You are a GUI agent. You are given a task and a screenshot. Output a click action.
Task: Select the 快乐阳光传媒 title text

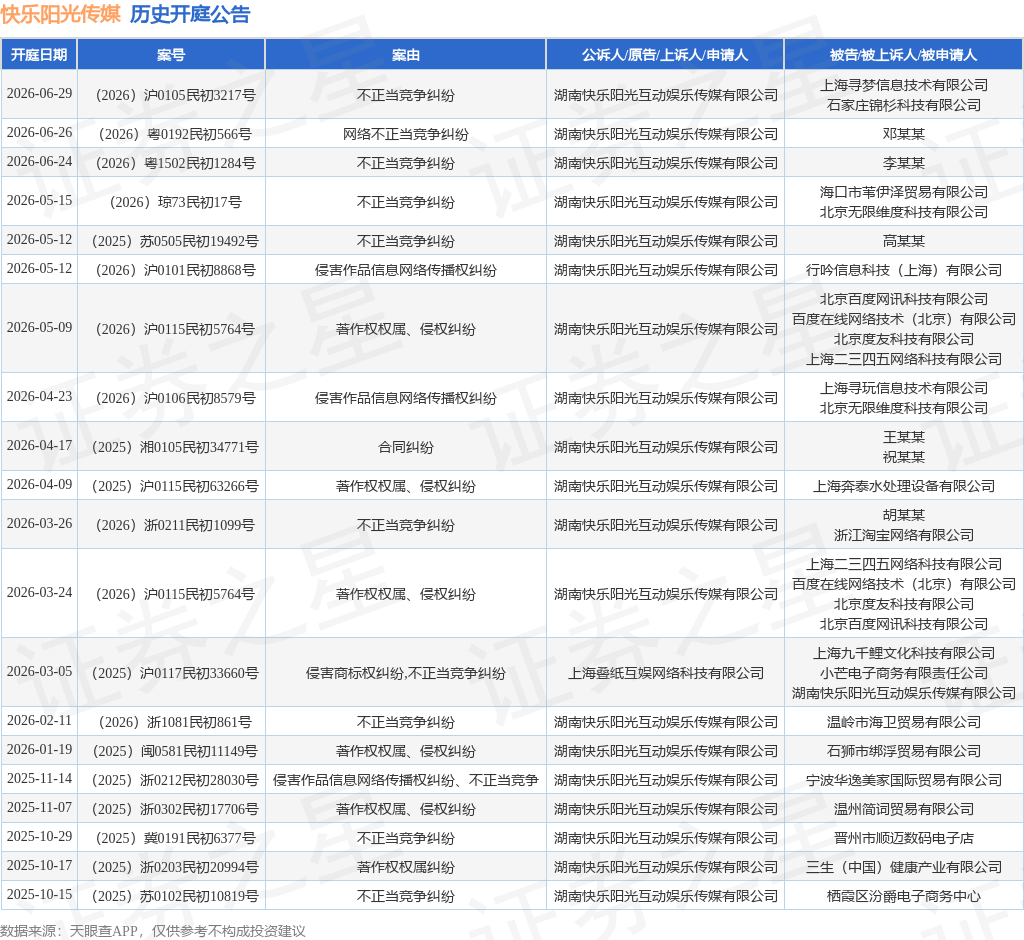coord(61,14)
